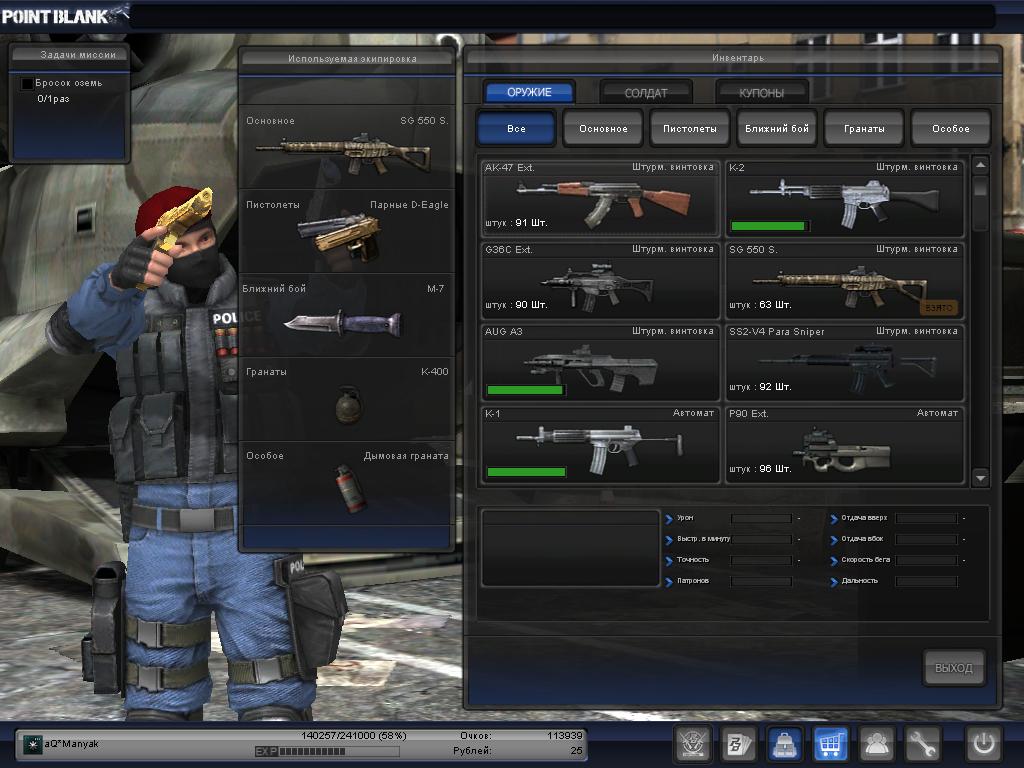Filter inventory by Пистолеты
This screenshot has width=1024, height=768.
(x=690, y=128)
